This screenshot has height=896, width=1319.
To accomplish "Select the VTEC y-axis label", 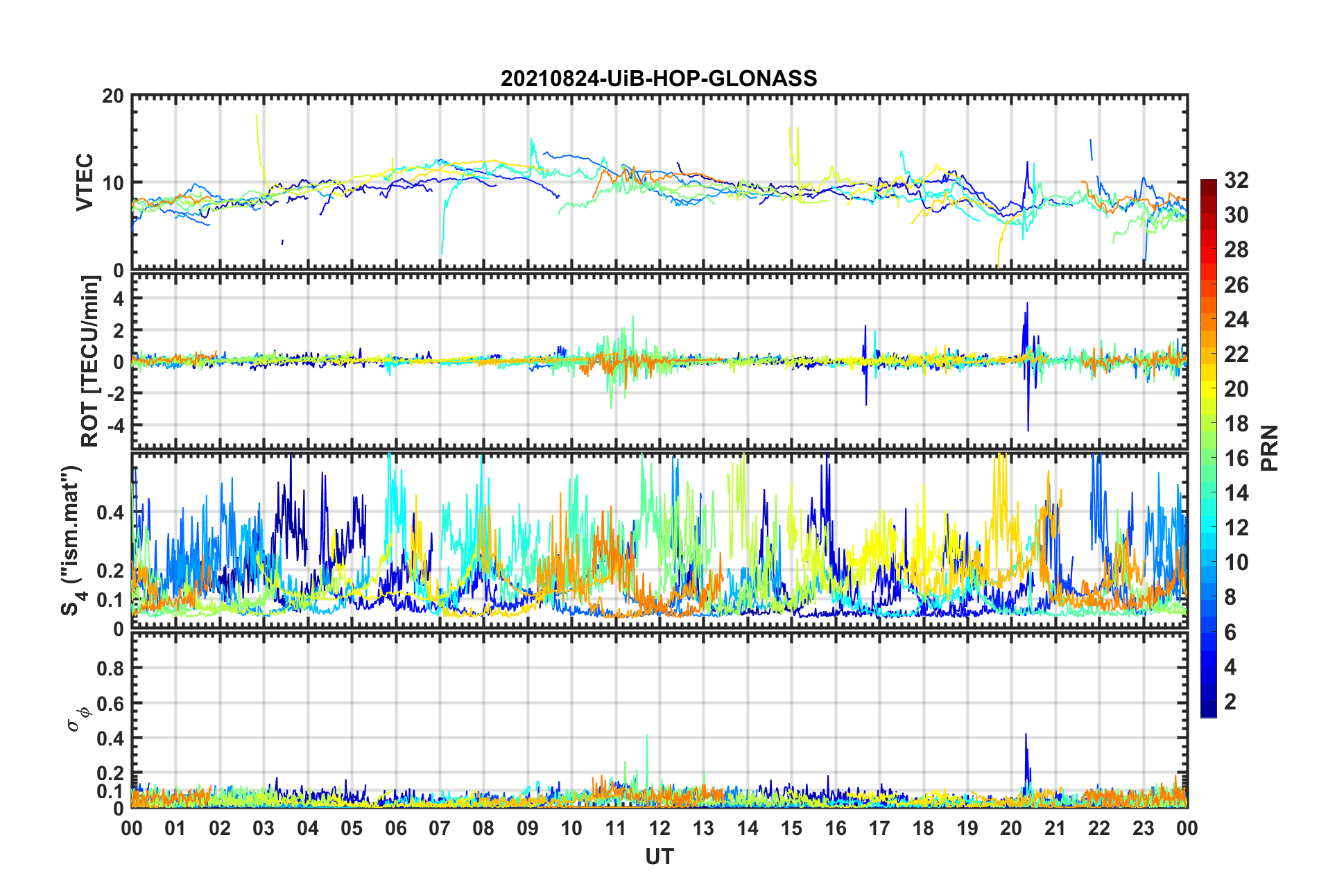I will 85,182.
